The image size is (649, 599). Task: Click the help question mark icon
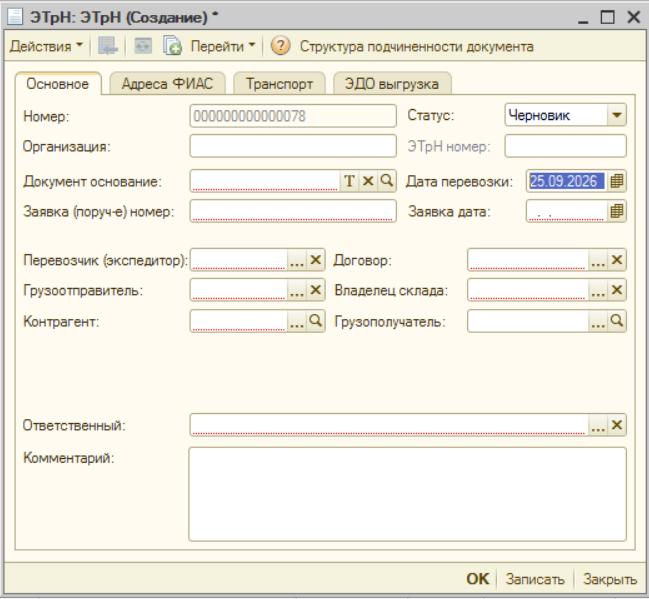click(280, 46)
